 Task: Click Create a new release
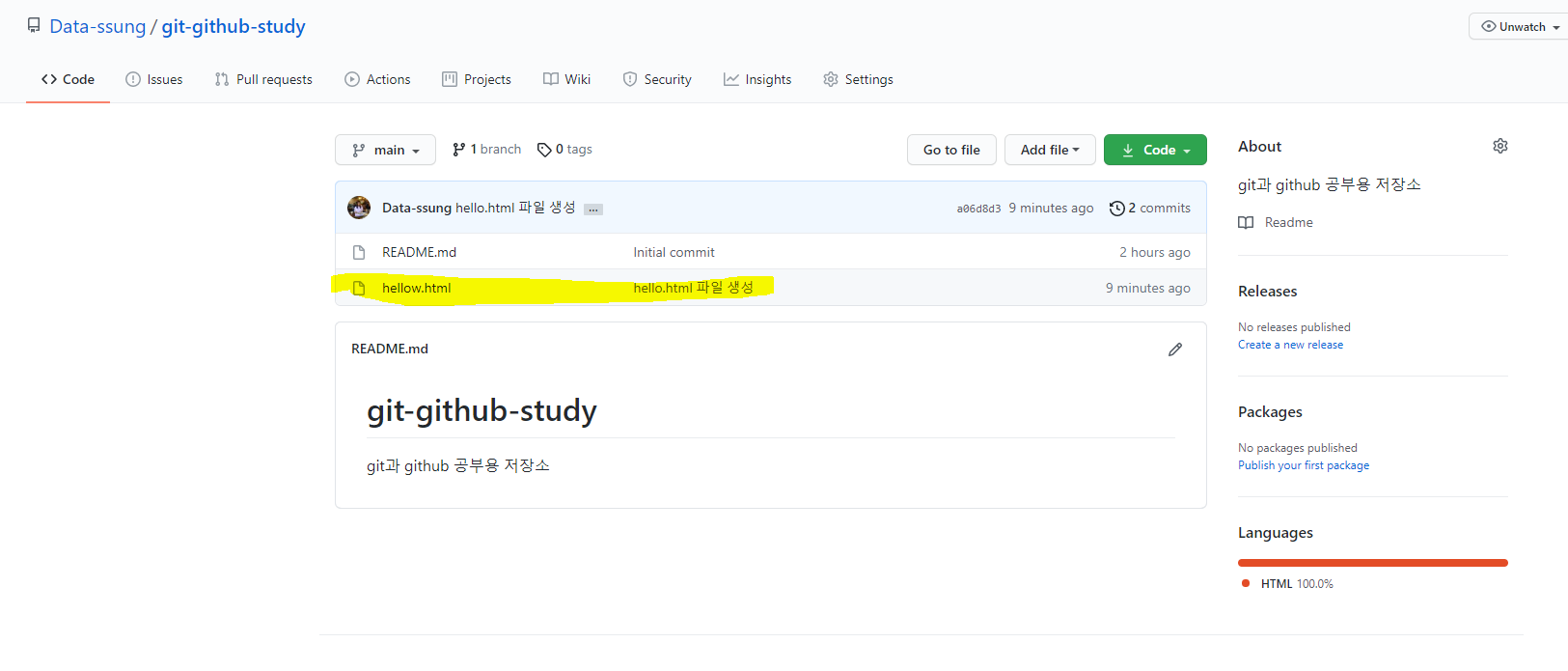(1290, 345)
